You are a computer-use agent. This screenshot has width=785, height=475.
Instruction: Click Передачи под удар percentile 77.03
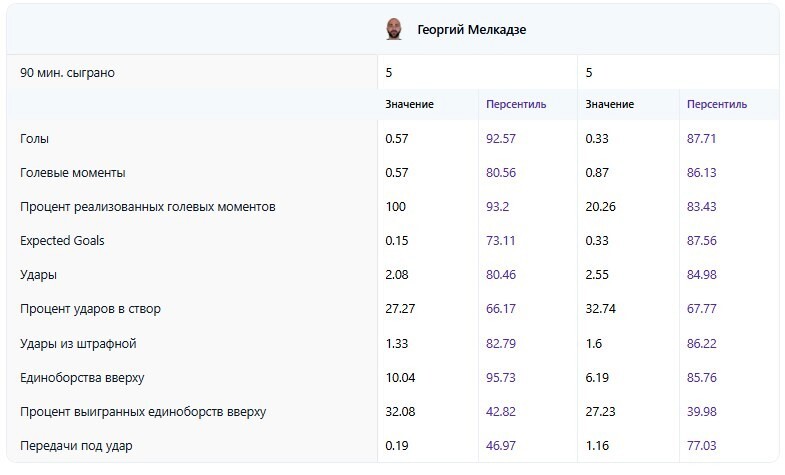pos(701,446)
